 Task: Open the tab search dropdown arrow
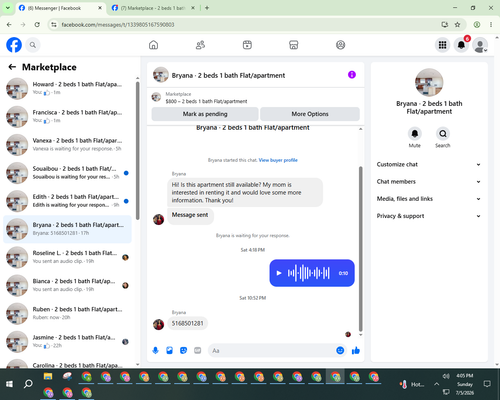coord(8,8)
